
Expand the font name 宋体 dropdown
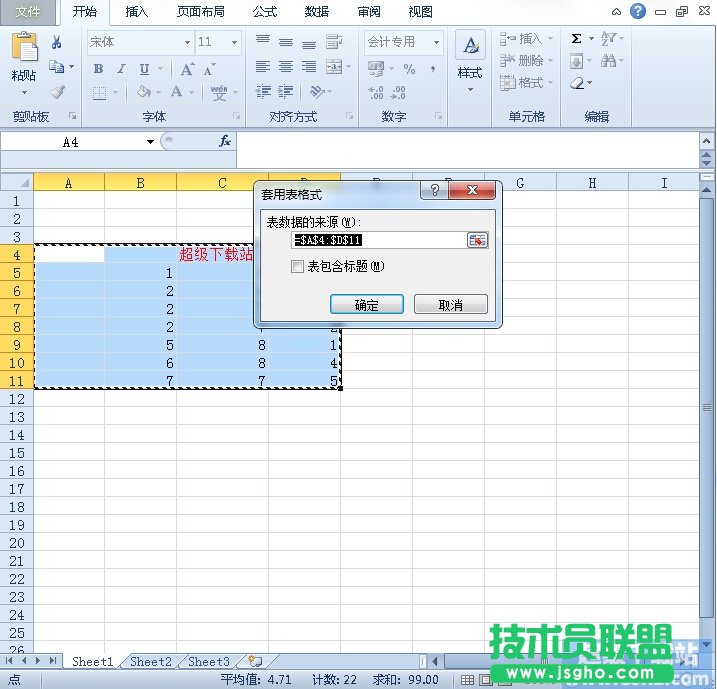187,42
